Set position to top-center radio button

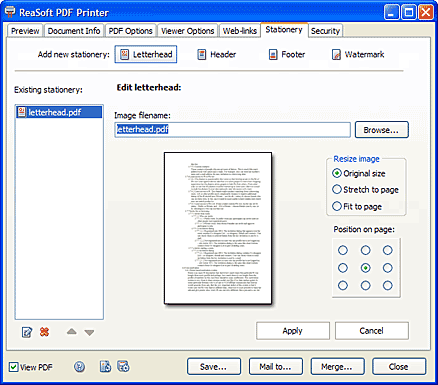[366, 250]
